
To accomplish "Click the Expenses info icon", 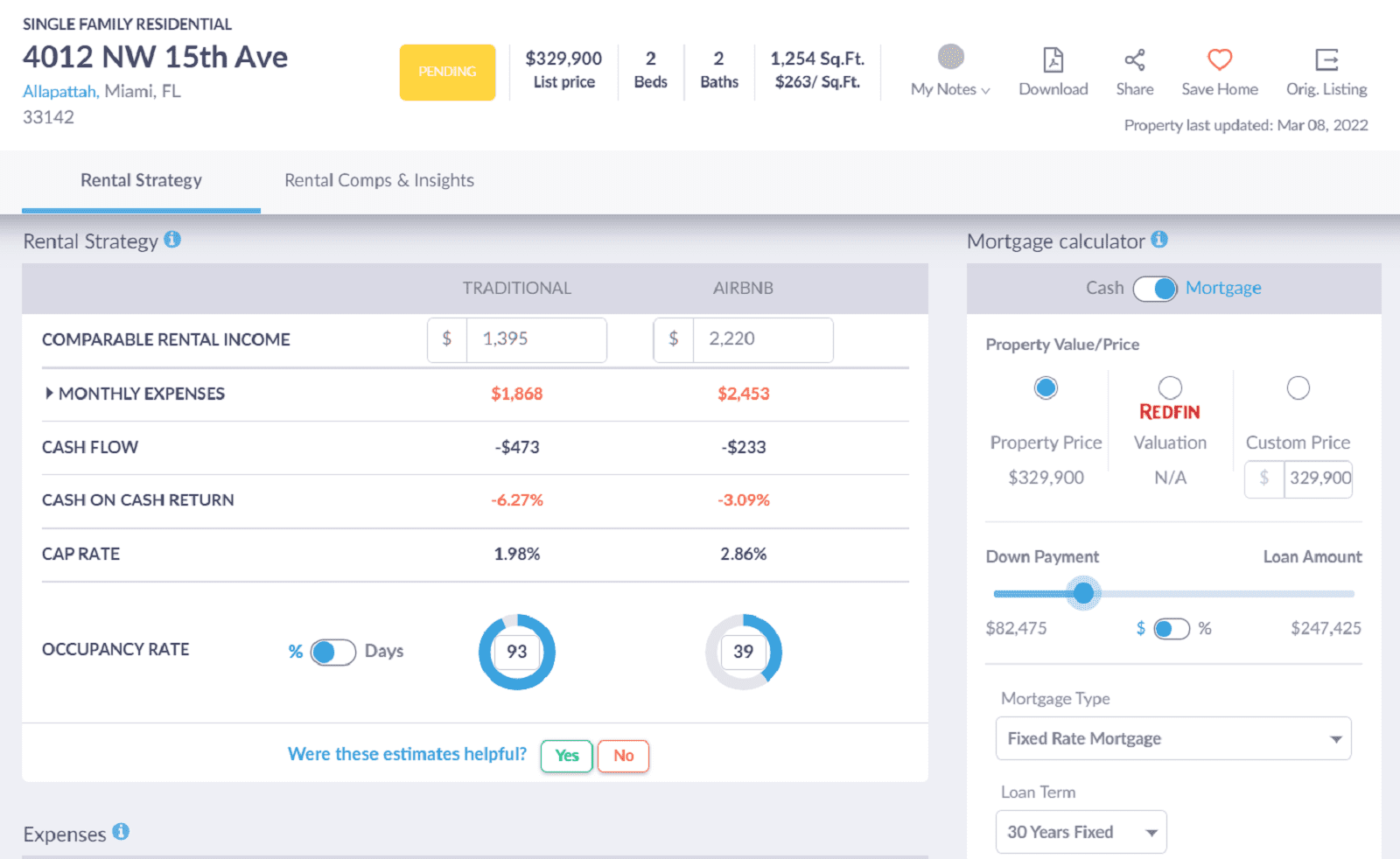I will click(122, 832).
